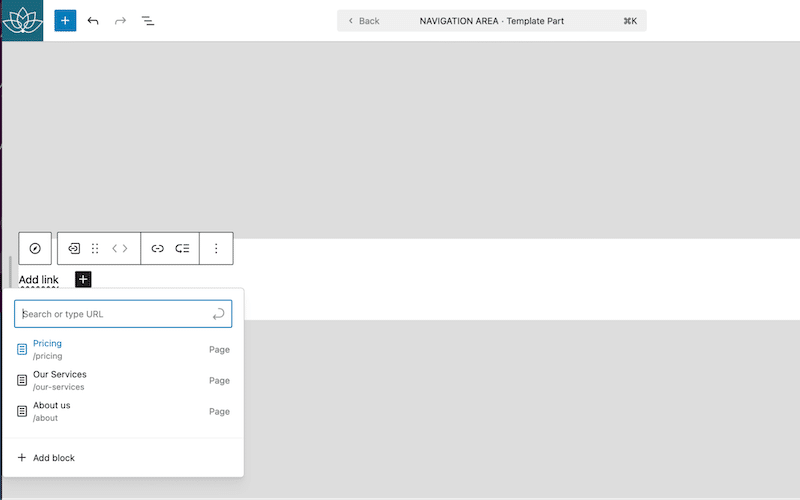Image resolution: width=800 pixels, height=500 pixels.
Task: Choose the Pricing page suggestion
Action: click(x=123, y=349)
